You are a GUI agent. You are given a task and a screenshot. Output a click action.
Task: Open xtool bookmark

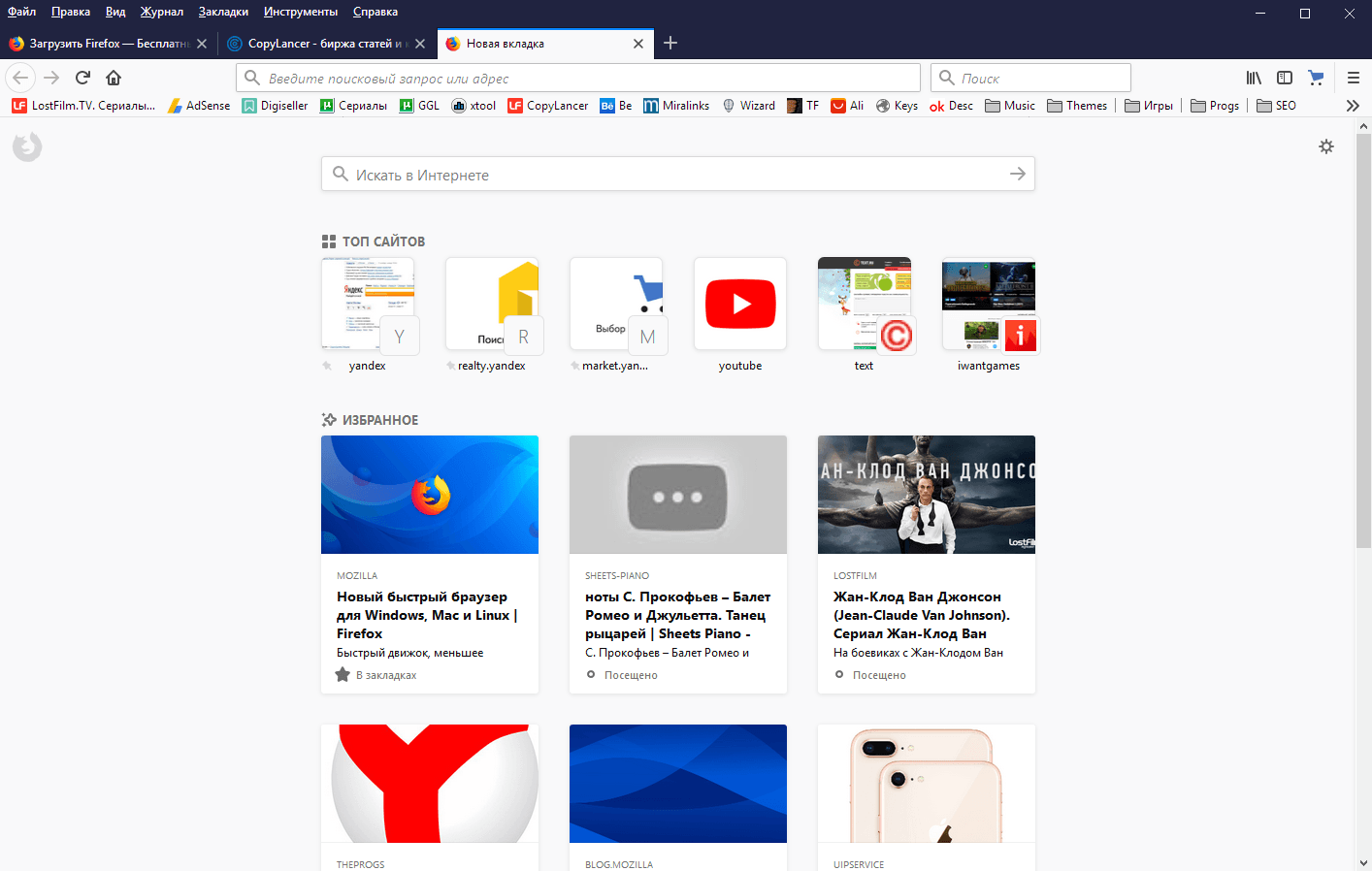[x=474, y=106]
